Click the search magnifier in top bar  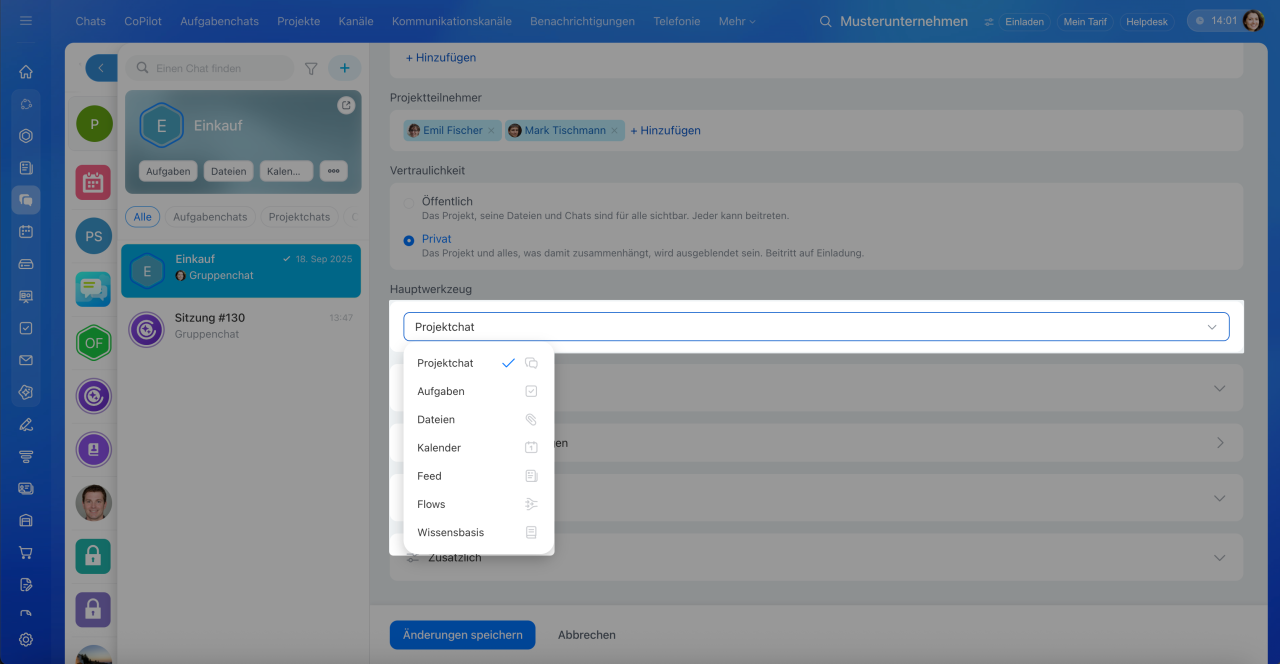pos(825,21)
